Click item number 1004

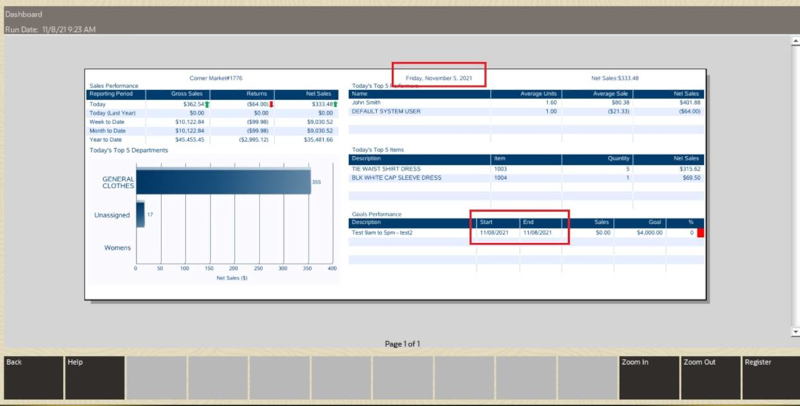[x=501, y=178]
